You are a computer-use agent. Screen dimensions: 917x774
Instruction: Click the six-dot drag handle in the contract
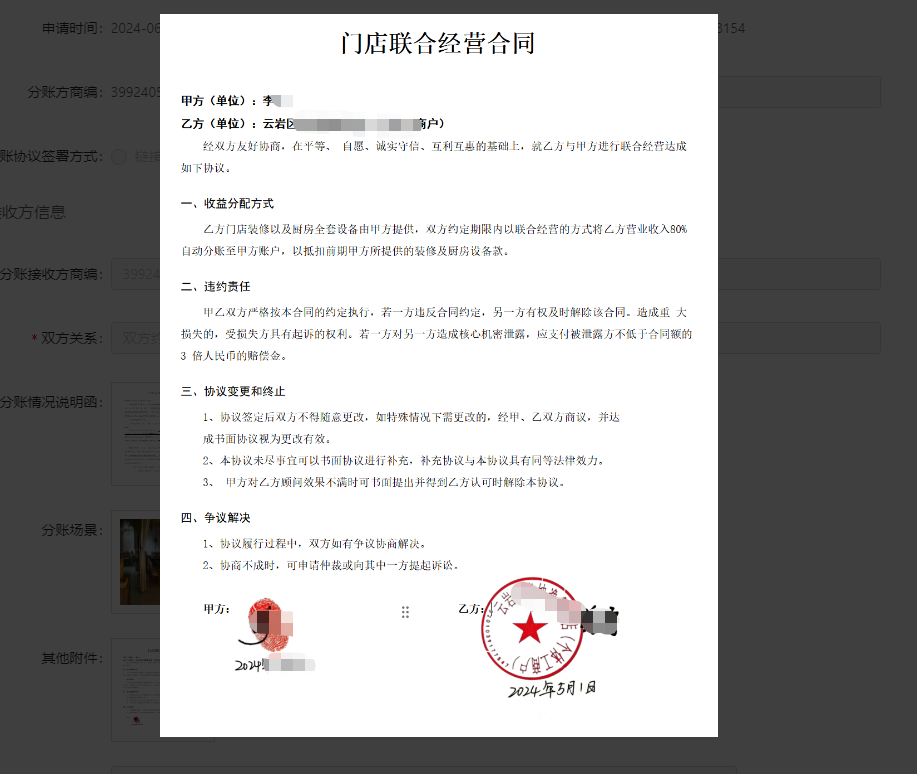pyautogui.click(x=405, y=612)
